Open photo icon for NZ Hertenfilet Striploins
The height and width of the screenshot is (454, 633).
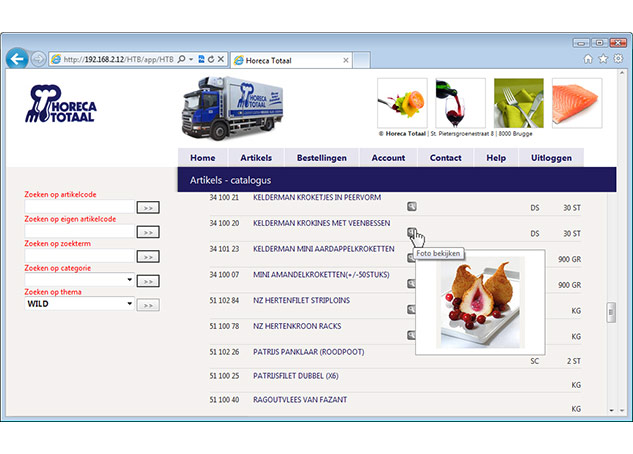(412, 310)
